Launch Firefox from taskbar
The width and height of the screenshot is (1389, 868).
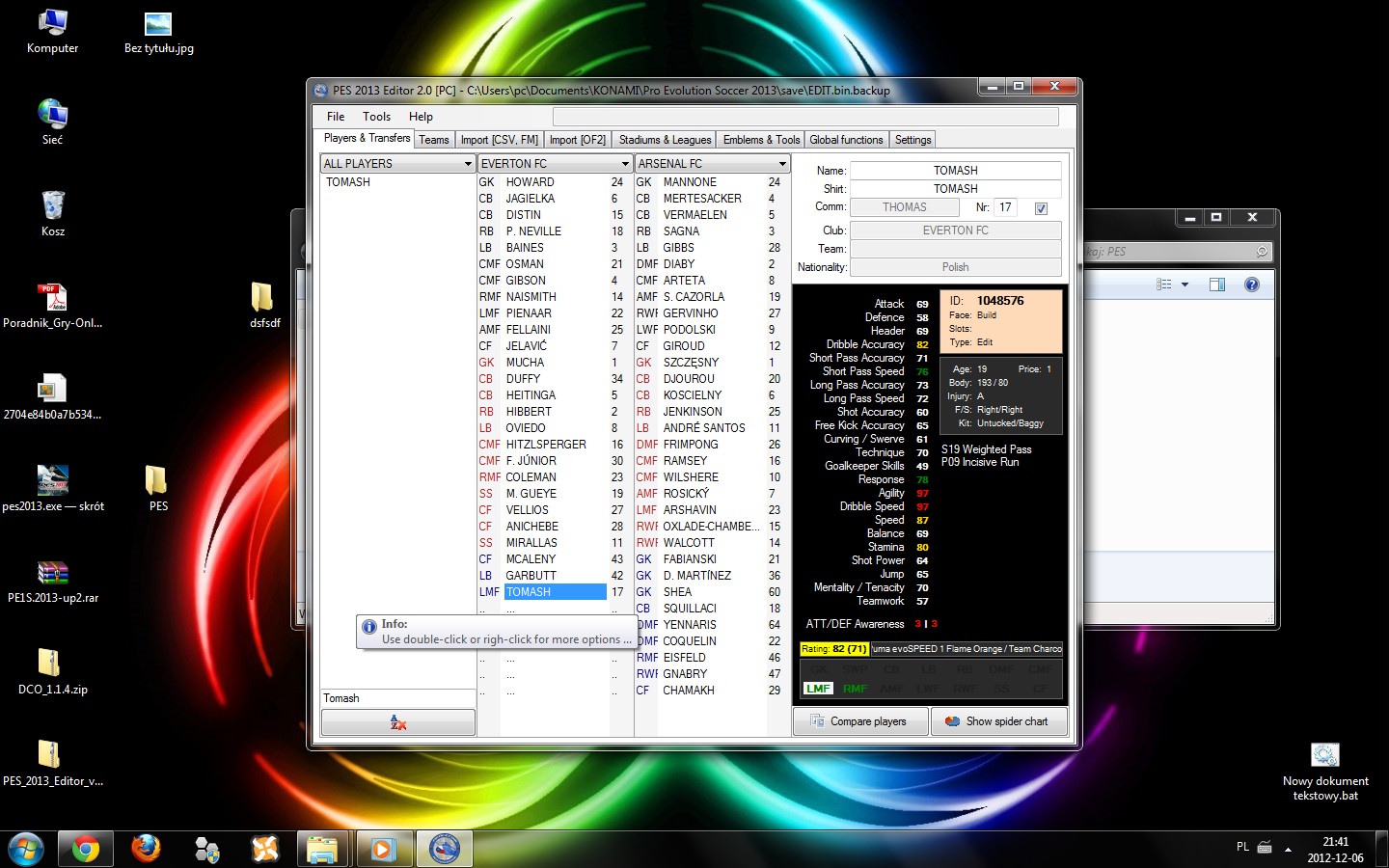point(146,850)
